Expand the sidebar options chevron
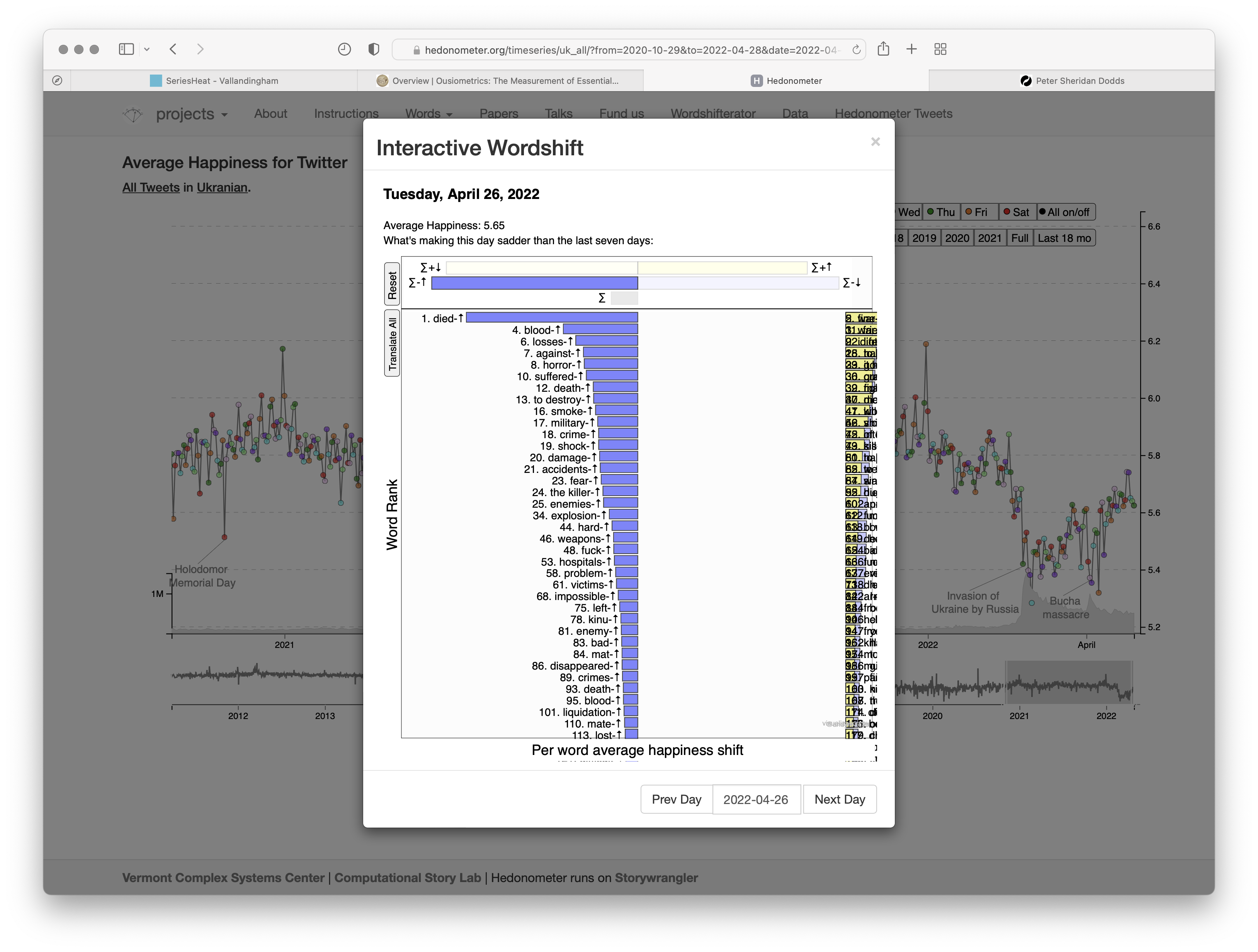The image size is (1258, 952). [x=147, y=49]
